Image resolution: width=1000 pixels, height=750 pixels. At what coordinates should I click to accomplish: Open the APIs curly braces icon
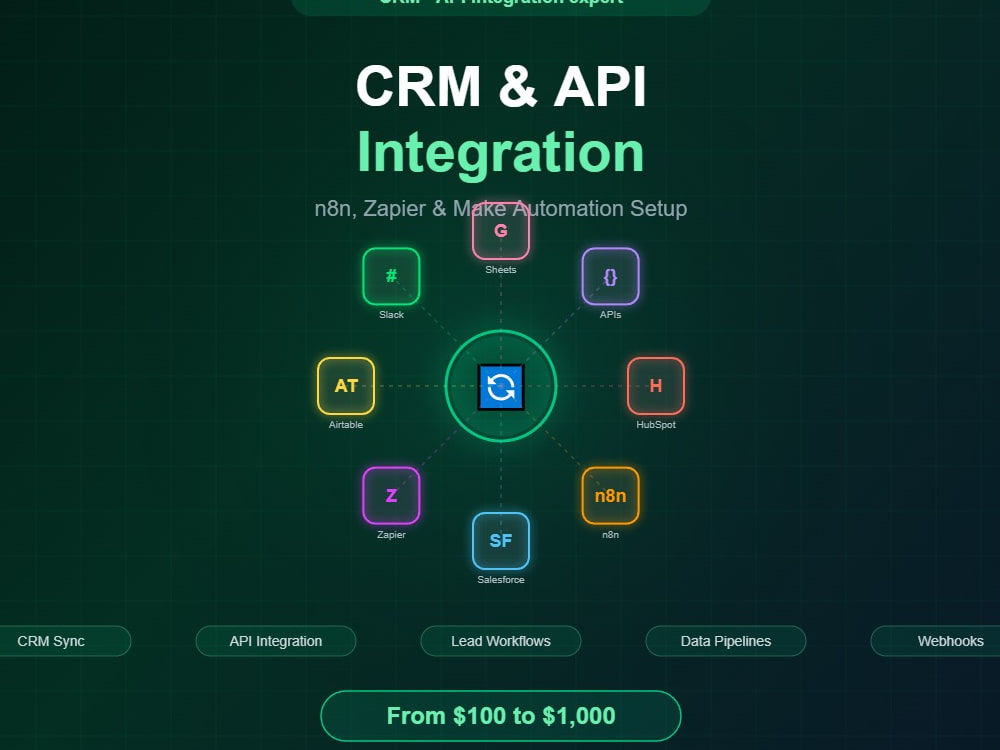[x=610, y=276]
